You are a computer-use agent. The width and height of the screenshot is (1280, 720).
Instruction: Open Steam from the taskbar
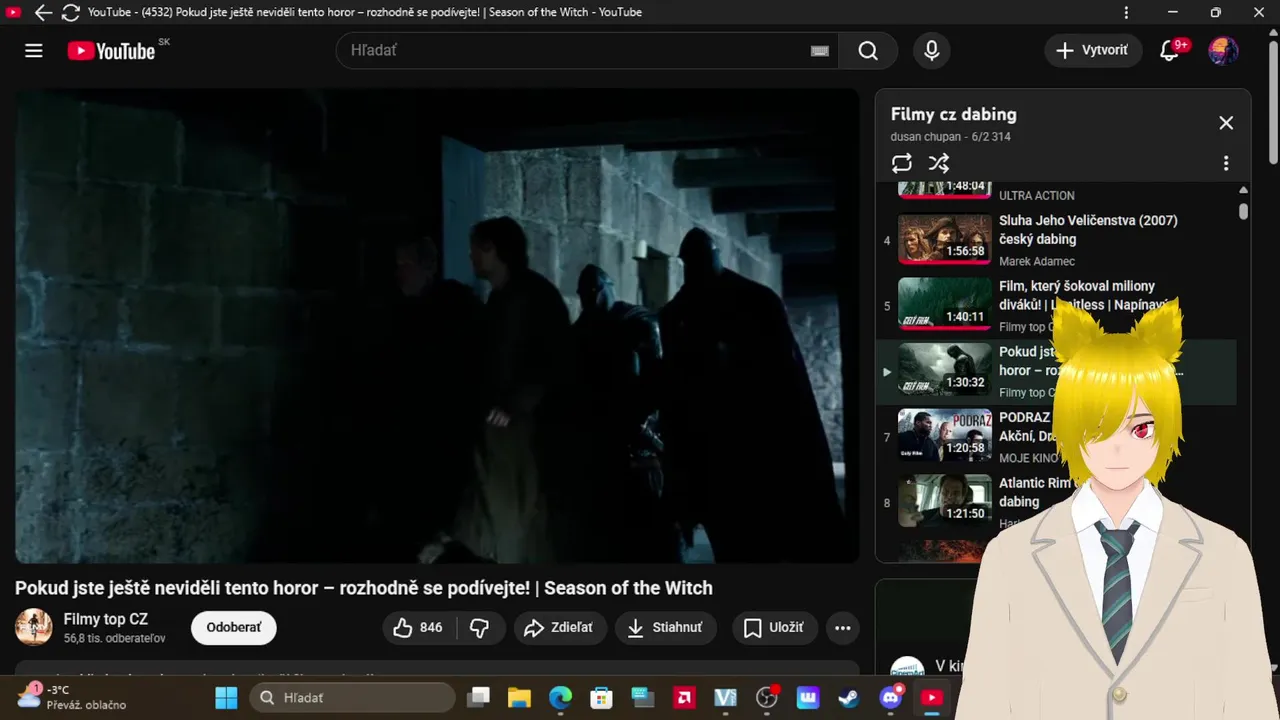pos(849,698)
